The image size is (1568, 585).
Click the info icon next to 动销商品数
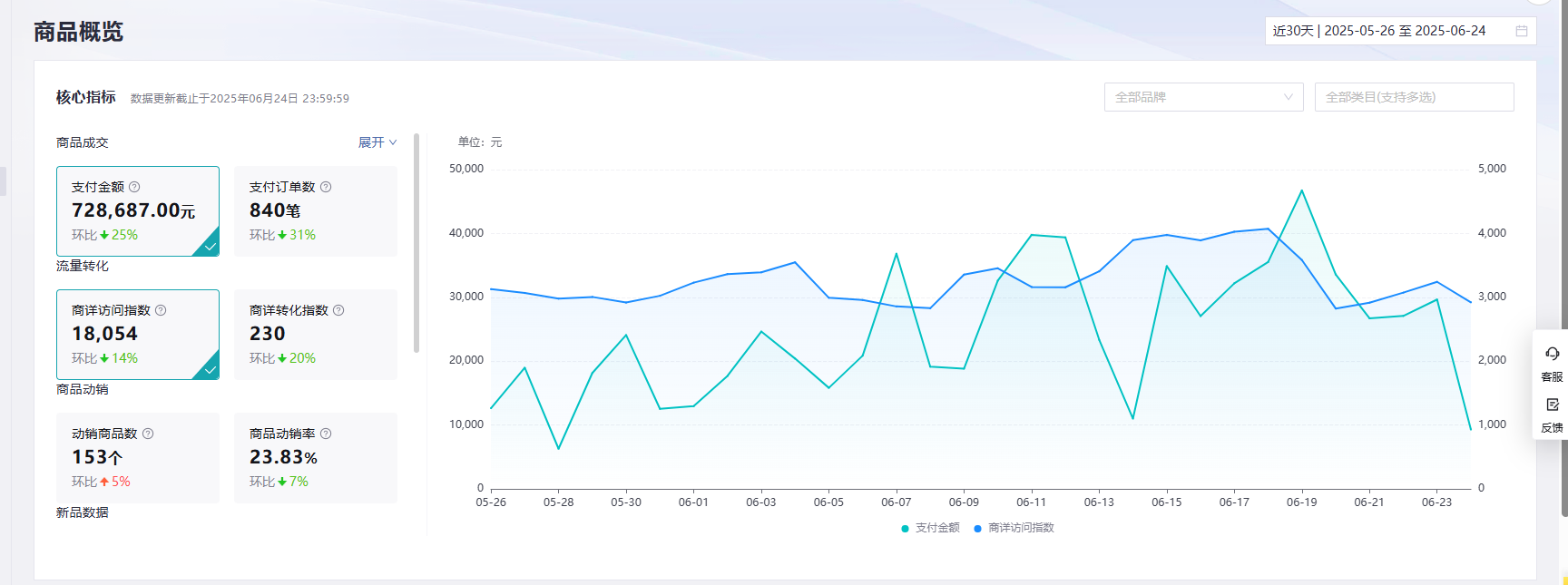click(x=148, y=434)
